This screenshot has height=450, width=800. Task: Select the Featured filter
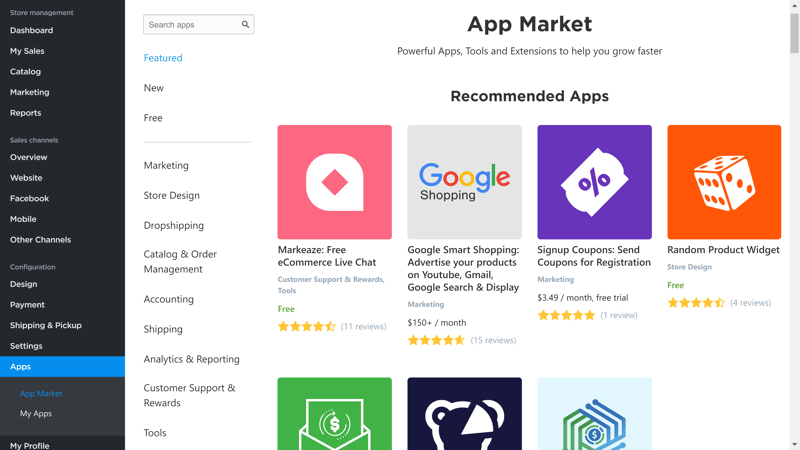click(x=163, y=58)
